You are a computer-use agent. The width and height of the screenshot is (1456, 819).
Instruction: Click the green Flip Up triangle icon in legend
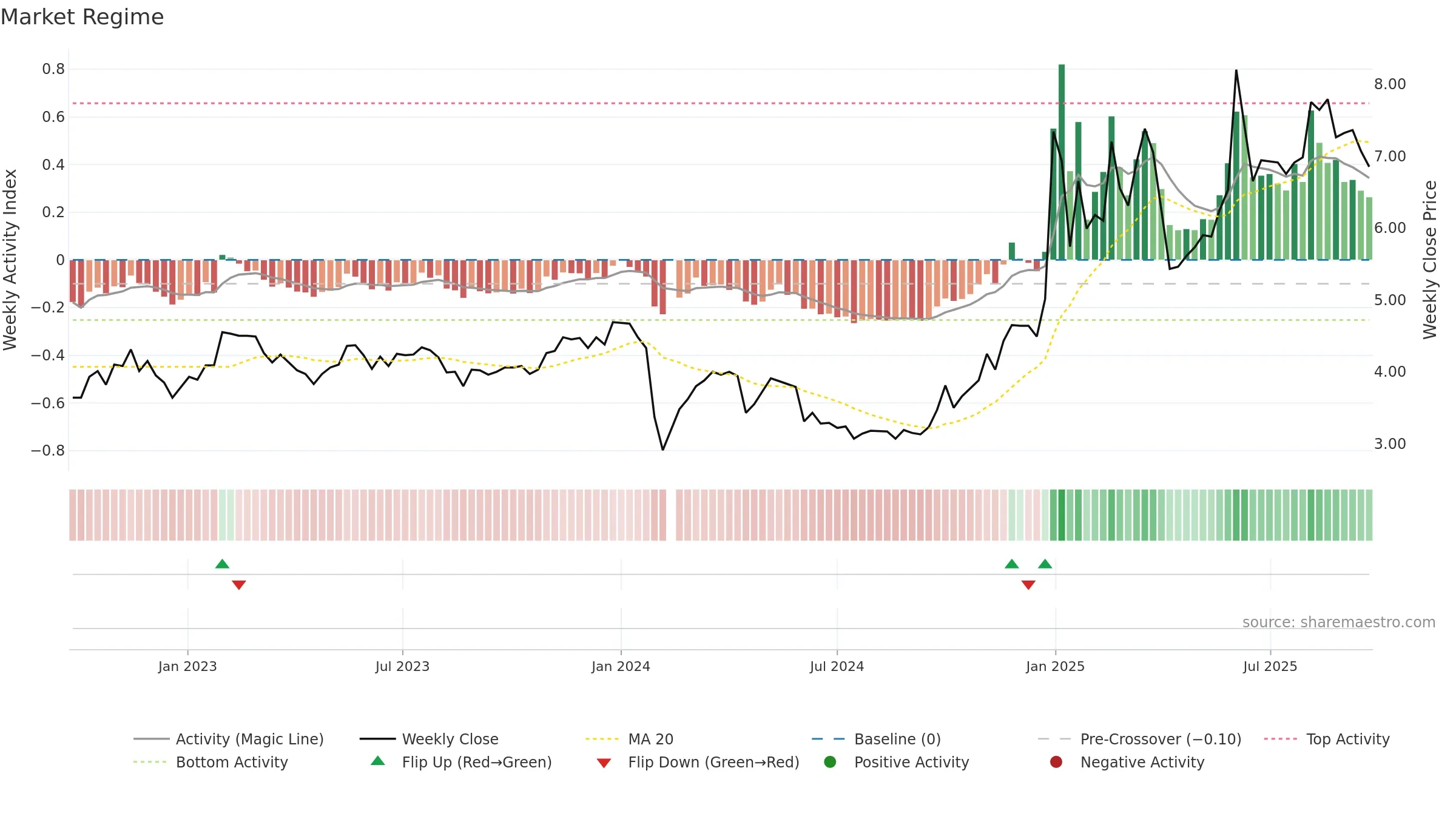[x=378, y=761]
